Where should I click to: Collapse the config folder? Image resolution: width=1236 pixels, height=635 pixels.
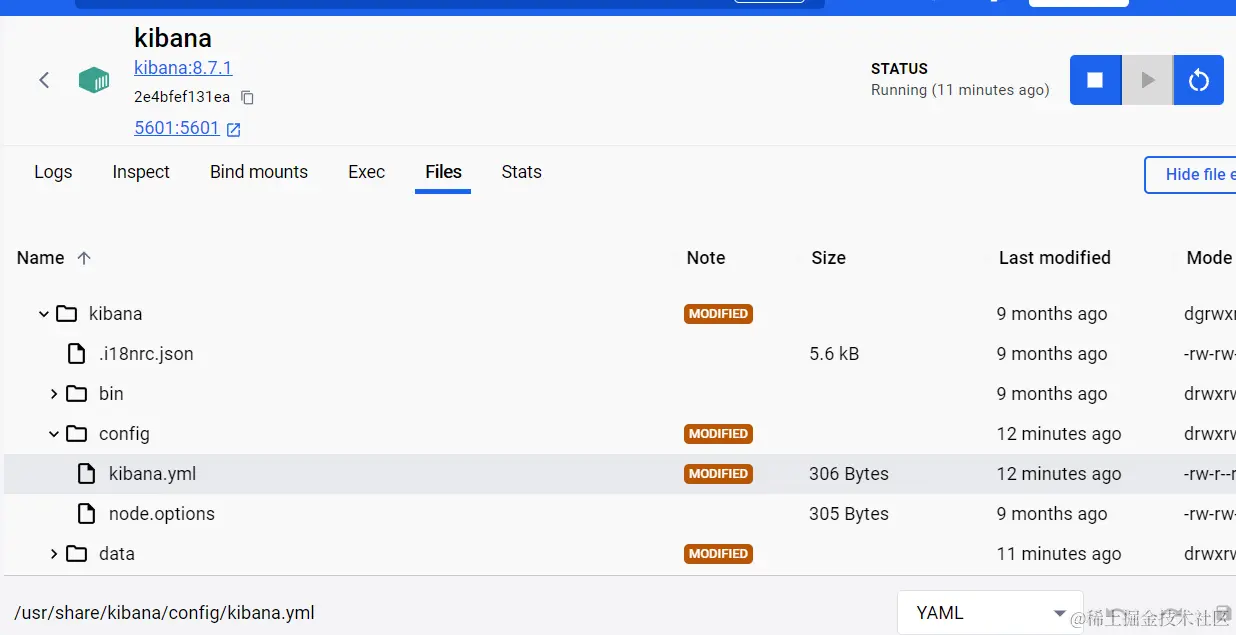coord(54,434)
